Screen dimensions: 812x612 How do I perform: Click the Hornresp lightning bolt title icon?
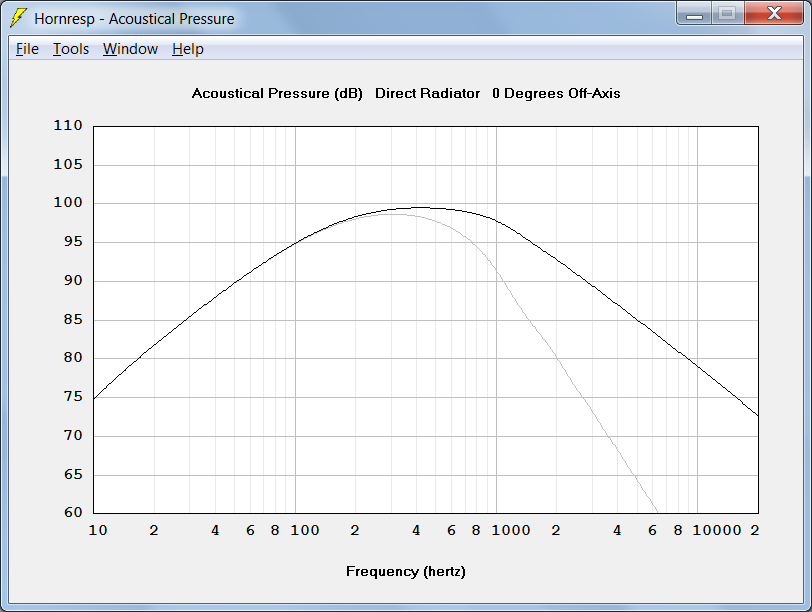tap(18, 18)
